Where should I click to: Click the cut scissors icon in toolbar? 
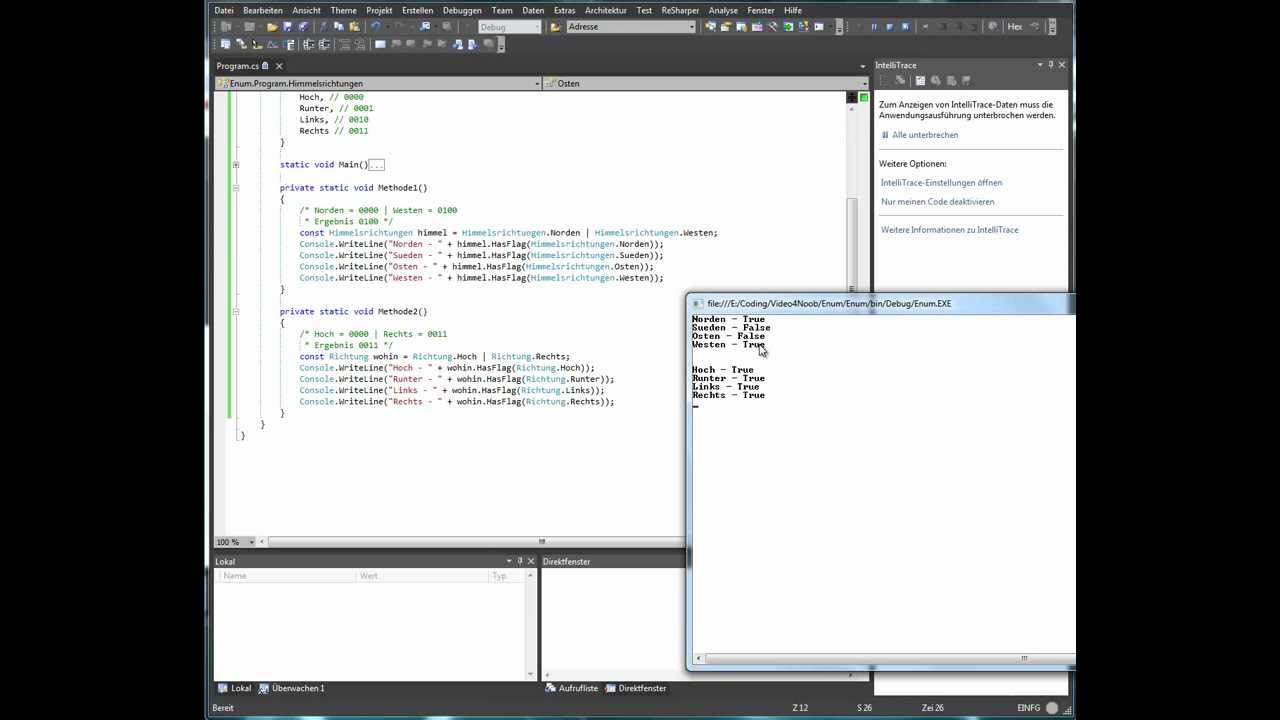click(323, 27)
